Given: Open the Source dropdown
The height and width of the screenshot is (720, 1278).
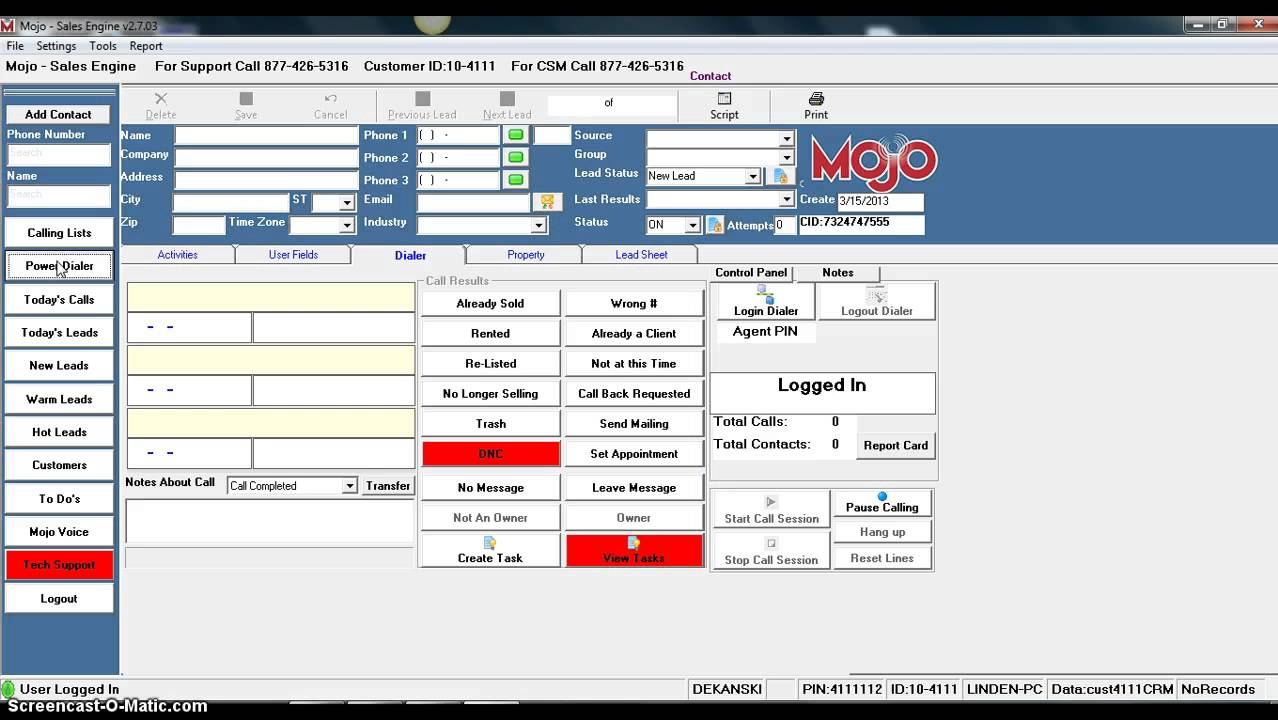Looking at the screenshot, I should pyautogui.click(x=786, y=139).
